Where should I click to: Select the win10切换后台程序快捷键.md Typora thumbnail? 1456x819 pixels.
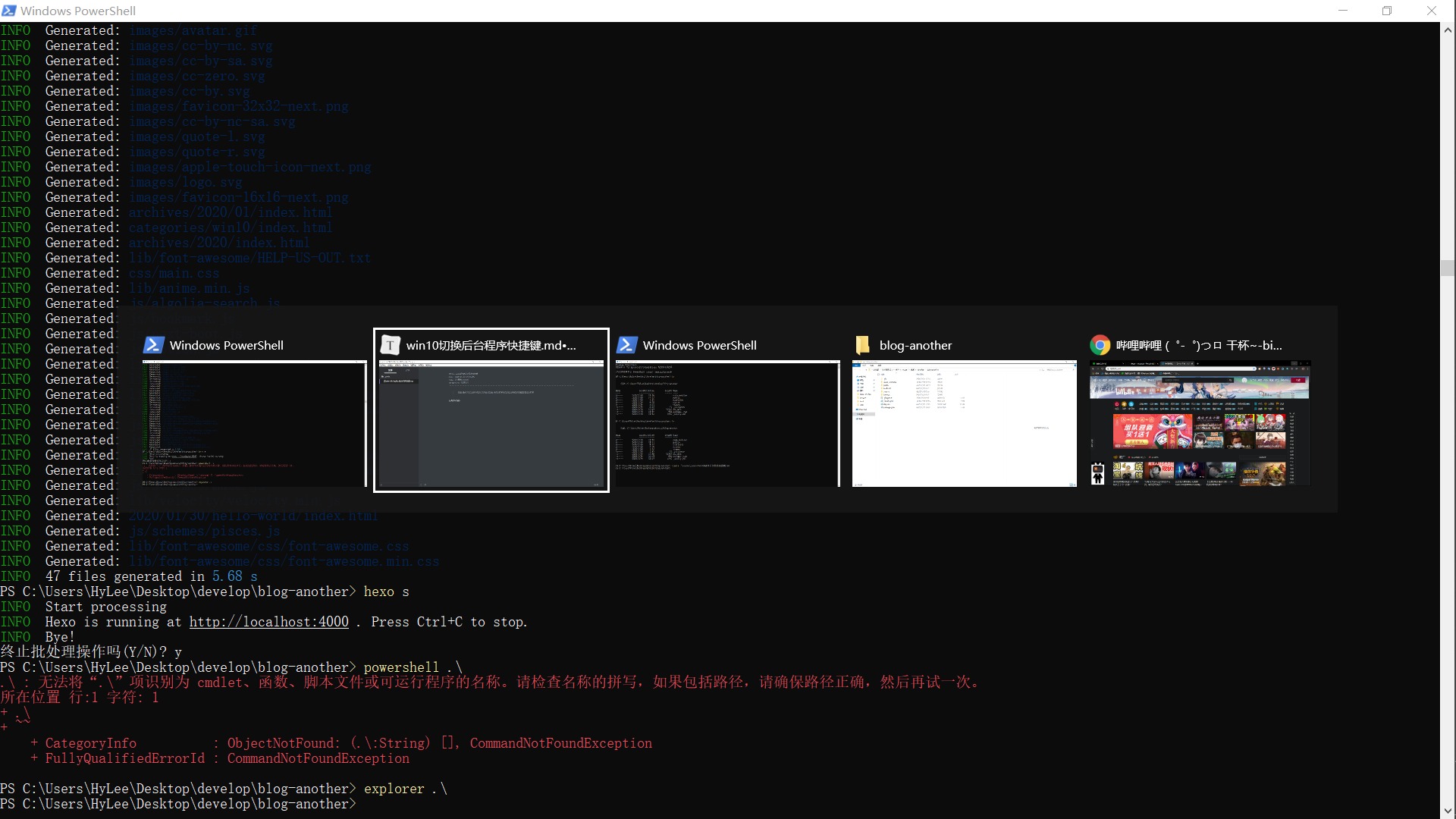[491, 424]
